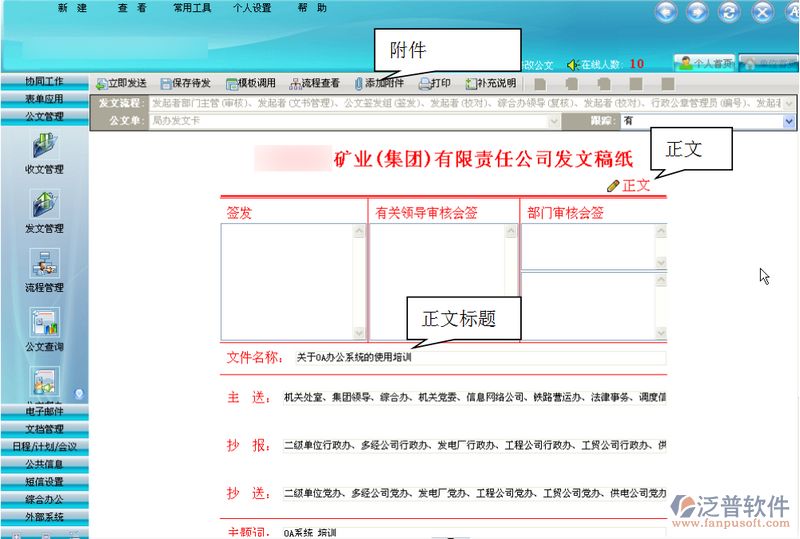Expand 文档管理 sidebar section
This screenshot has width=800, height=539.
click(44, 429)
